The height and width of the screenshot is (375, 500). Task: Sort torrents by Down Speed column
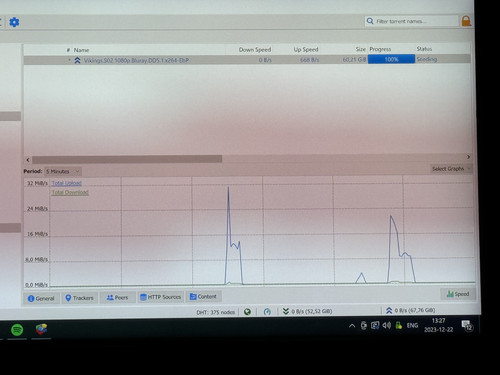pyautogui.click(x=255, y=50)
